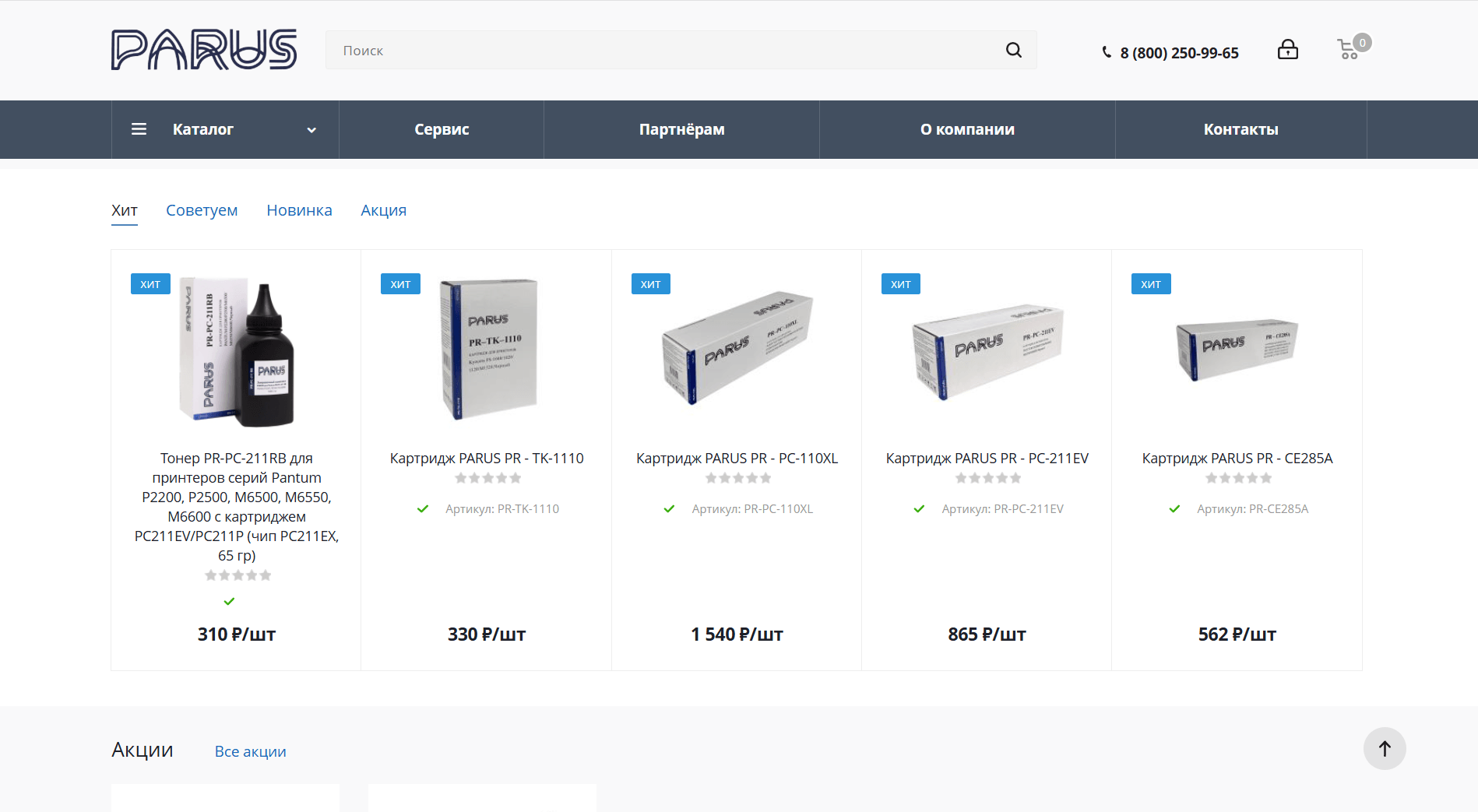Click the search magnifier icon
Screen dimensions: 1478x812
point(1013,50)
